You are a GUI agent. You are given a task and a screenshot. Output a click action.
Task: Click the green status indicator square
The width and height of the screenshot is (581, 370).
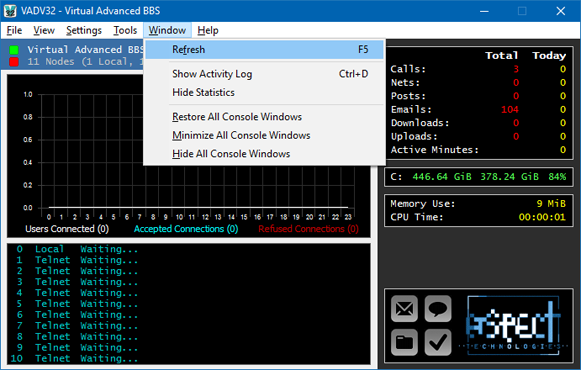(x=14, y=50)
